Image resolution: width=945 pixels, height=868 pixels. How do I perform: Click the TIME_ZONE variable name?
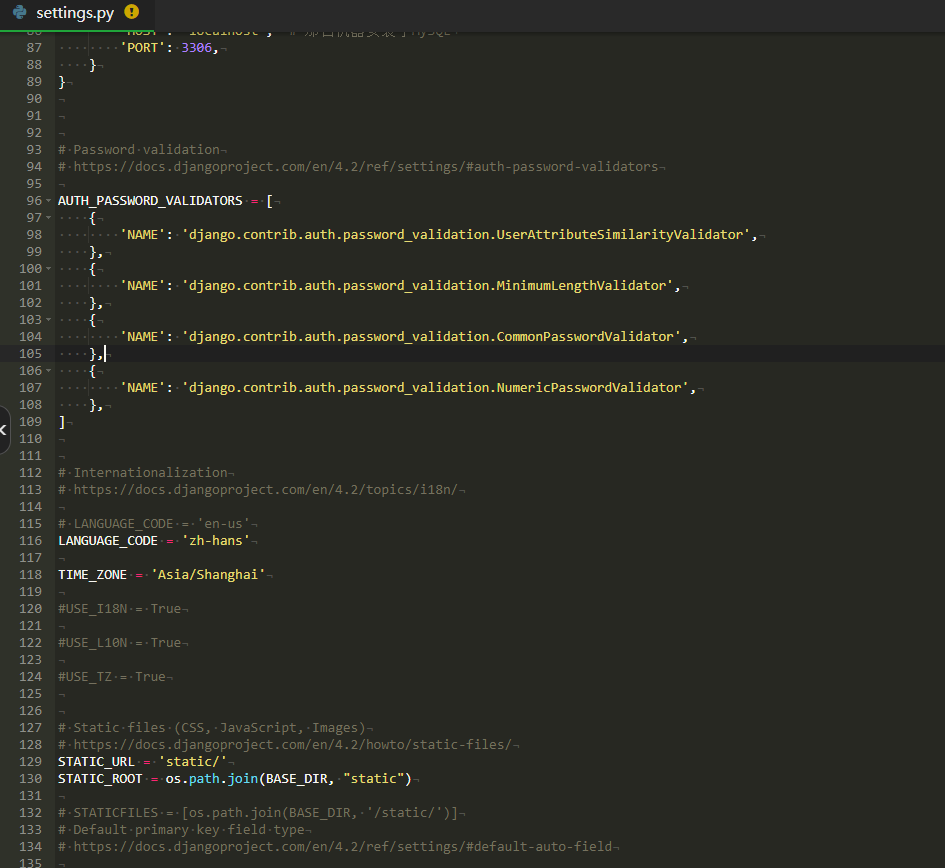pos(92,575)
